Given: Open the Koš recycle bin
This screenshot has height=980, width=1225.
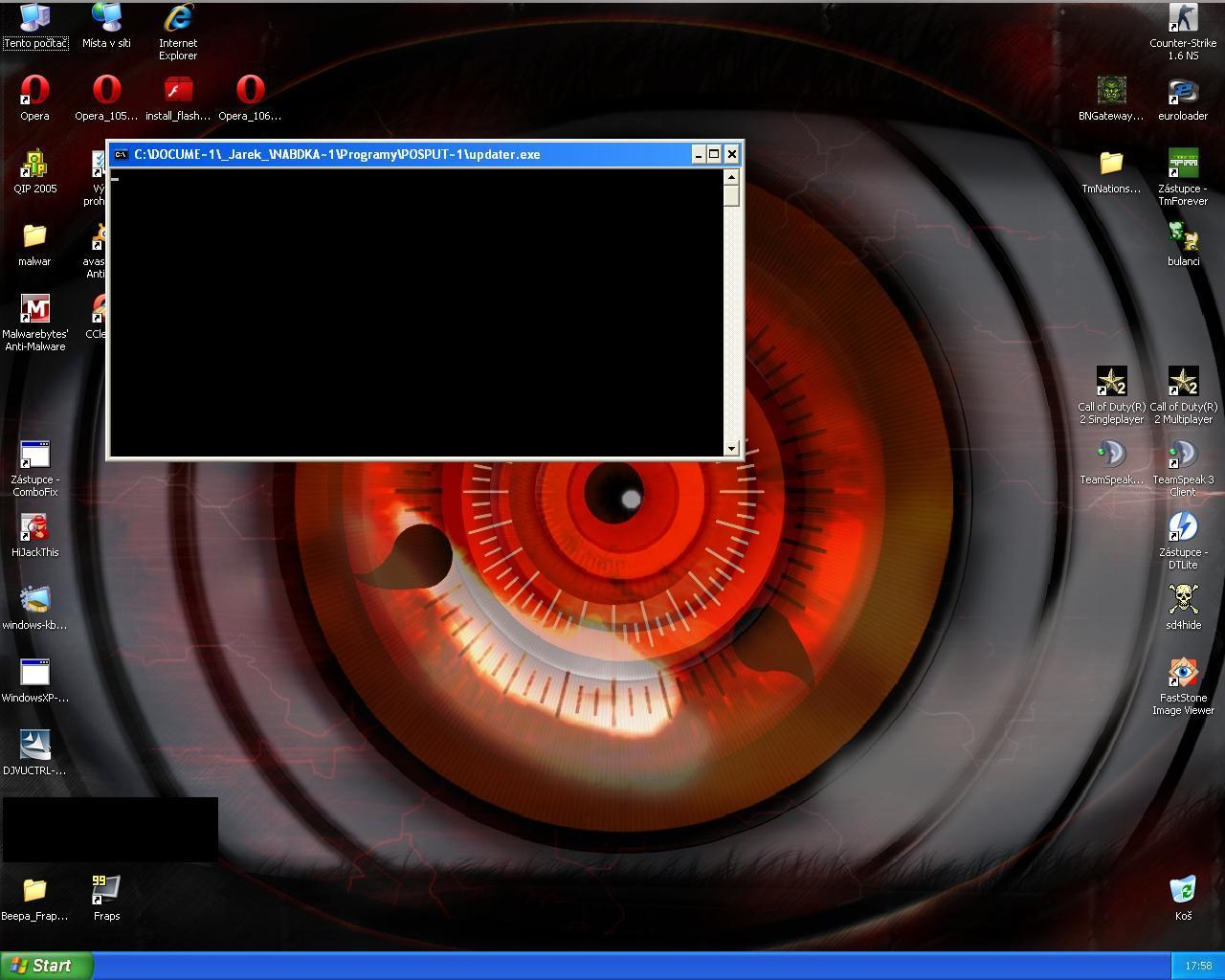Looking at the screenshot, I should [x=1183, y=891].
